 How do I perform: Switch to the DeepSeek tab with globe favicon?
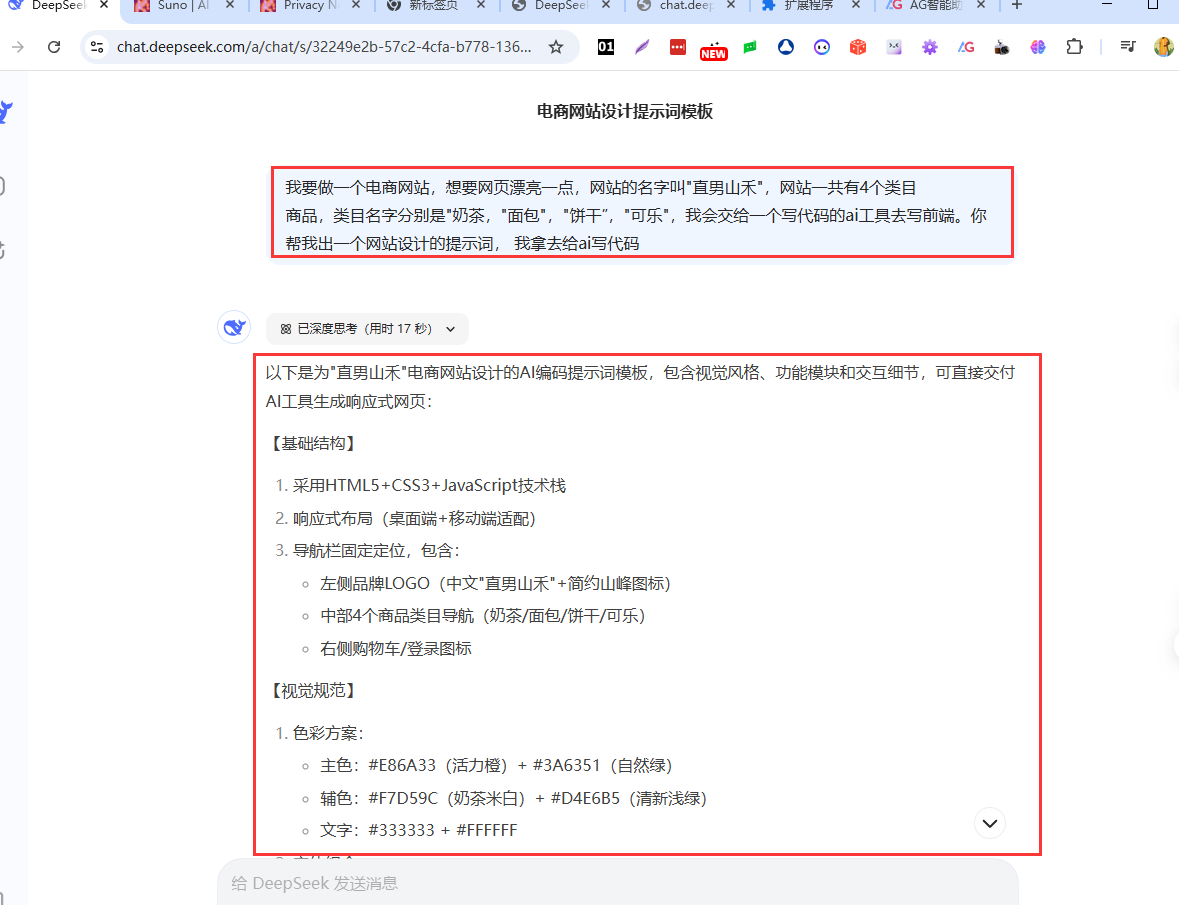[560, 6]
